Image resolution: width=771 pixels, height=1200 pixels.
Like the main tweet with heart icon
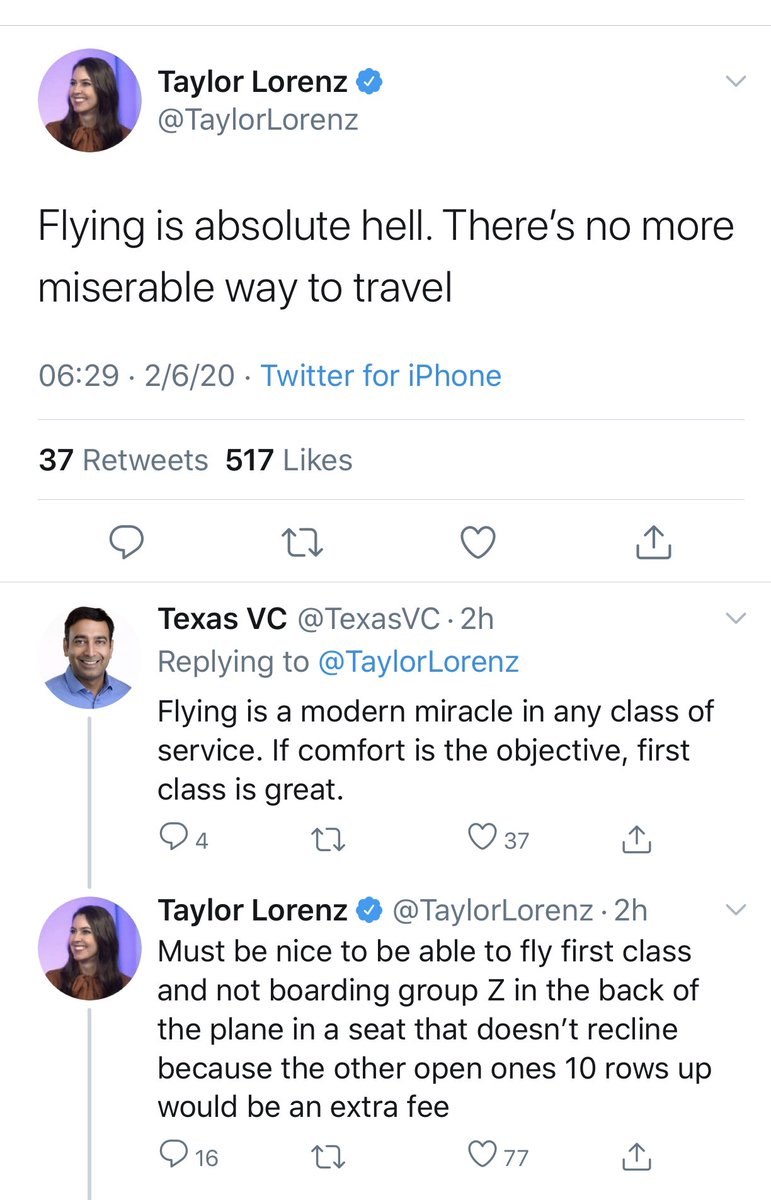tap(478, 542)
